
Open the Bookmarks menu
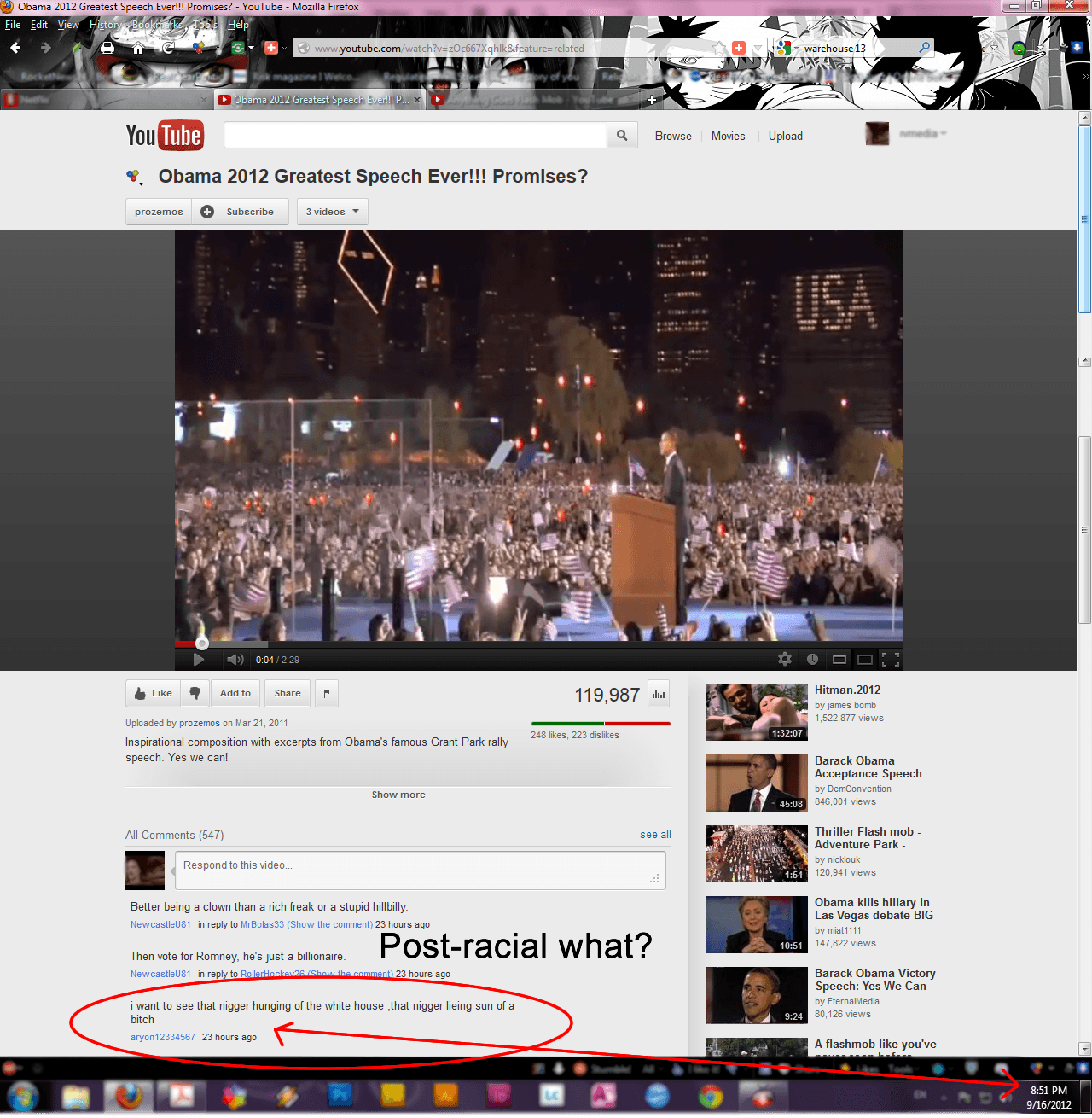coord(158,25)
